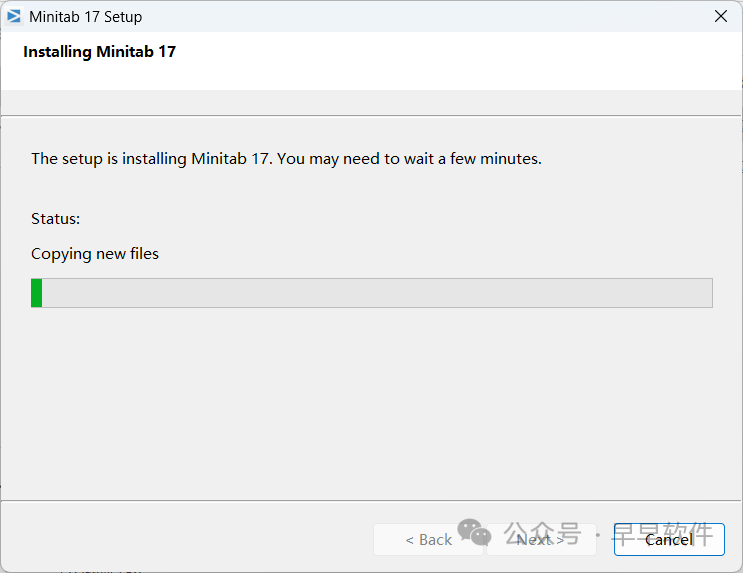Select the "Installing Minitab 17" heading
The width and height of the screenshot is (743, 573).
point(99,52)
